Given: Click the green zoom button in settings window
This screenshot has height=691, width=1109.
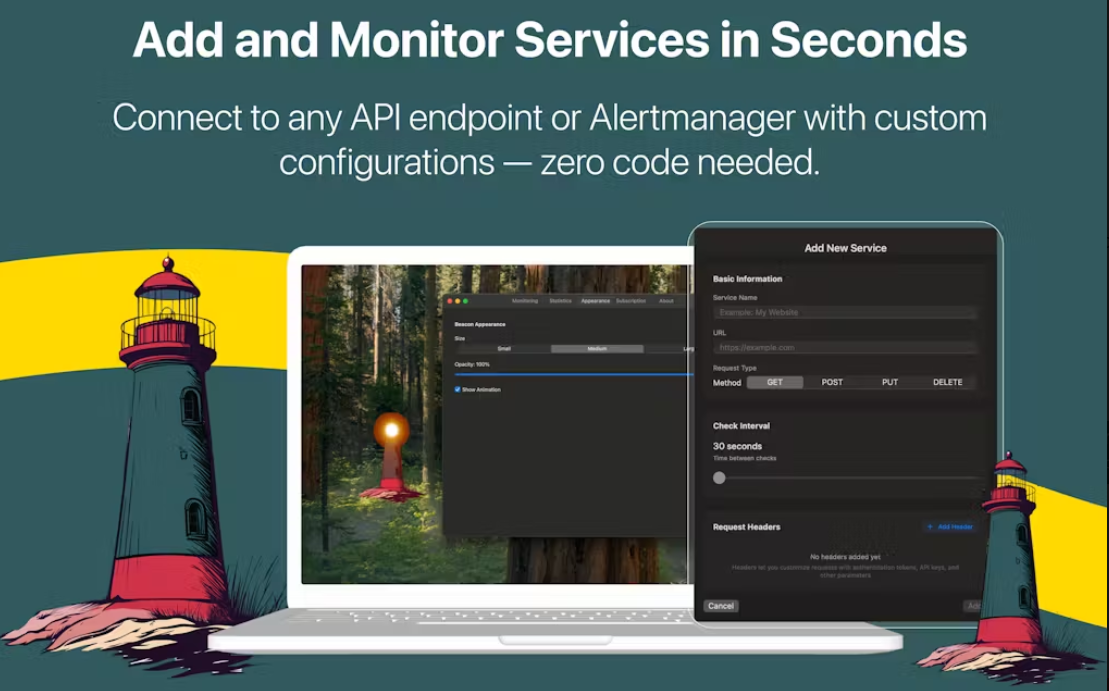Looking at the screenshot, I should tap(465, 301).
